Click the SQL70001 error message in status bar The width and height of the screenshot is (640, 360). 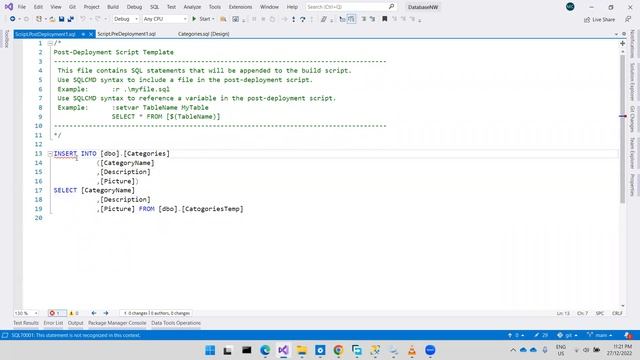76,335
